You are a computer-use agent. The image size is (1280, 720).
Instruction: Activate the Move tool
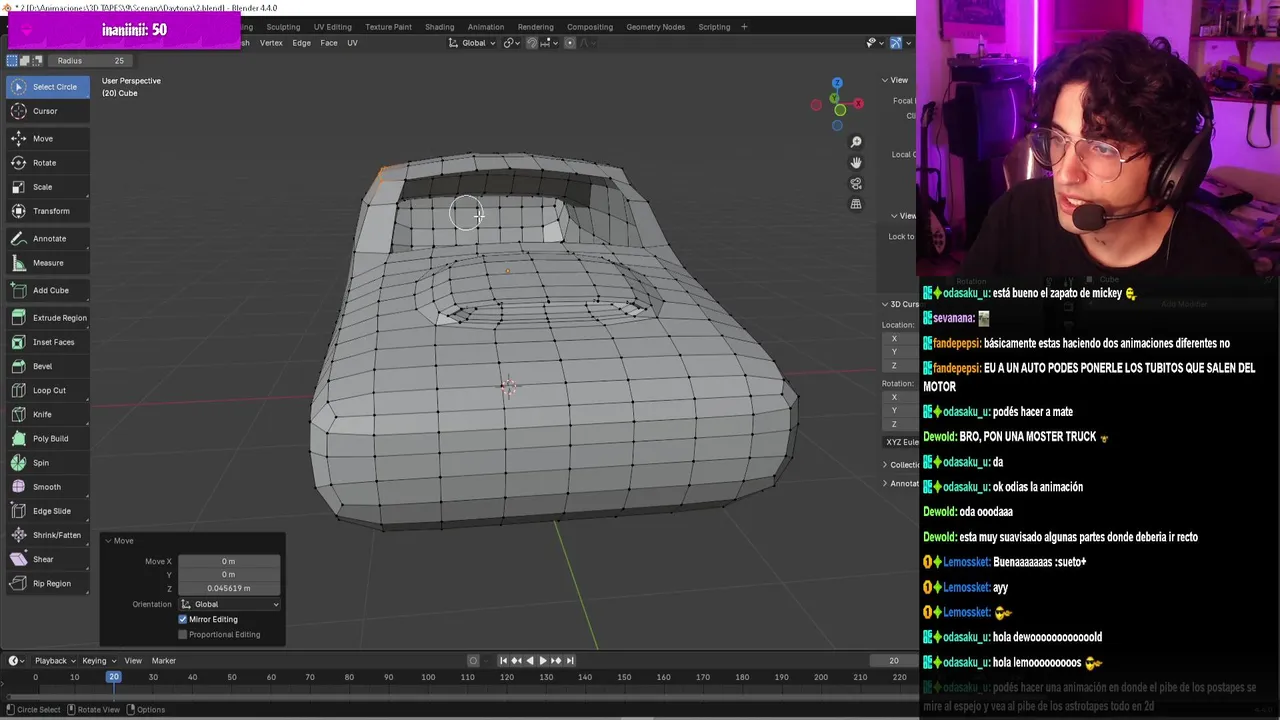[47, 139]
